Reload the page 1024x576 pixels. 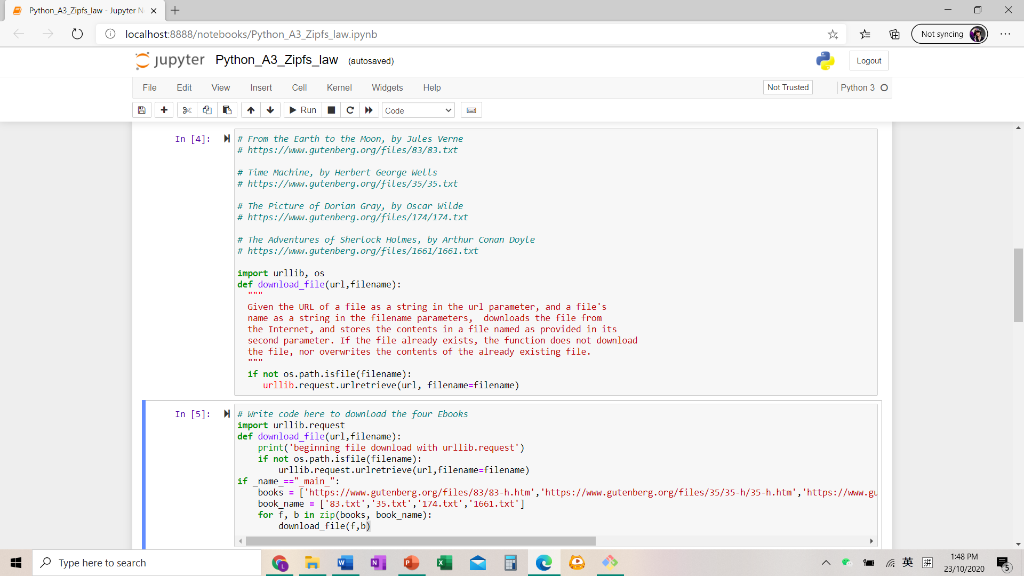(77, 34)
